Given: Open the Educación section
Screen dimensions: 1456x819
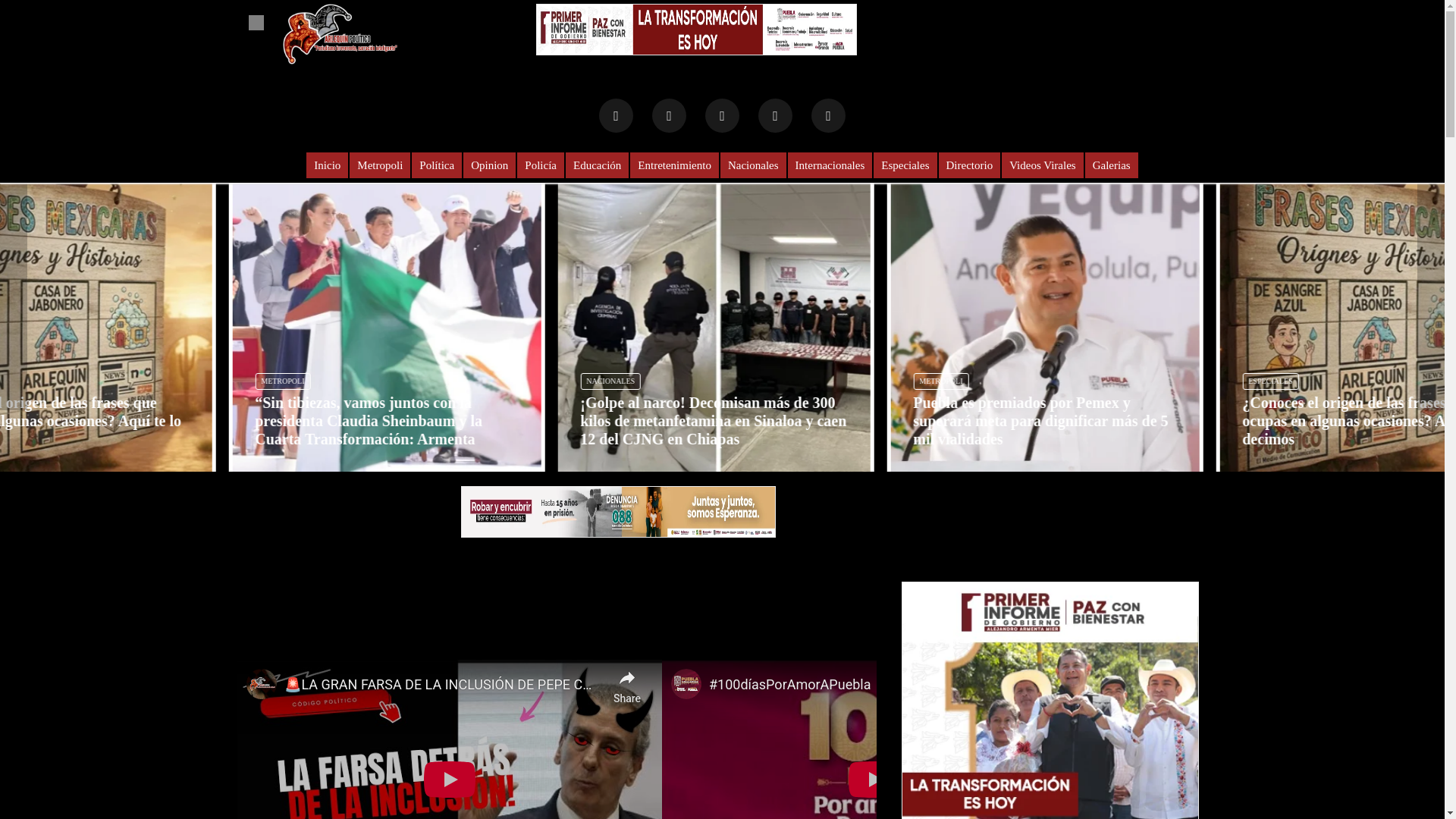Looking at the screenshot, I should click(x=597, y=165).
